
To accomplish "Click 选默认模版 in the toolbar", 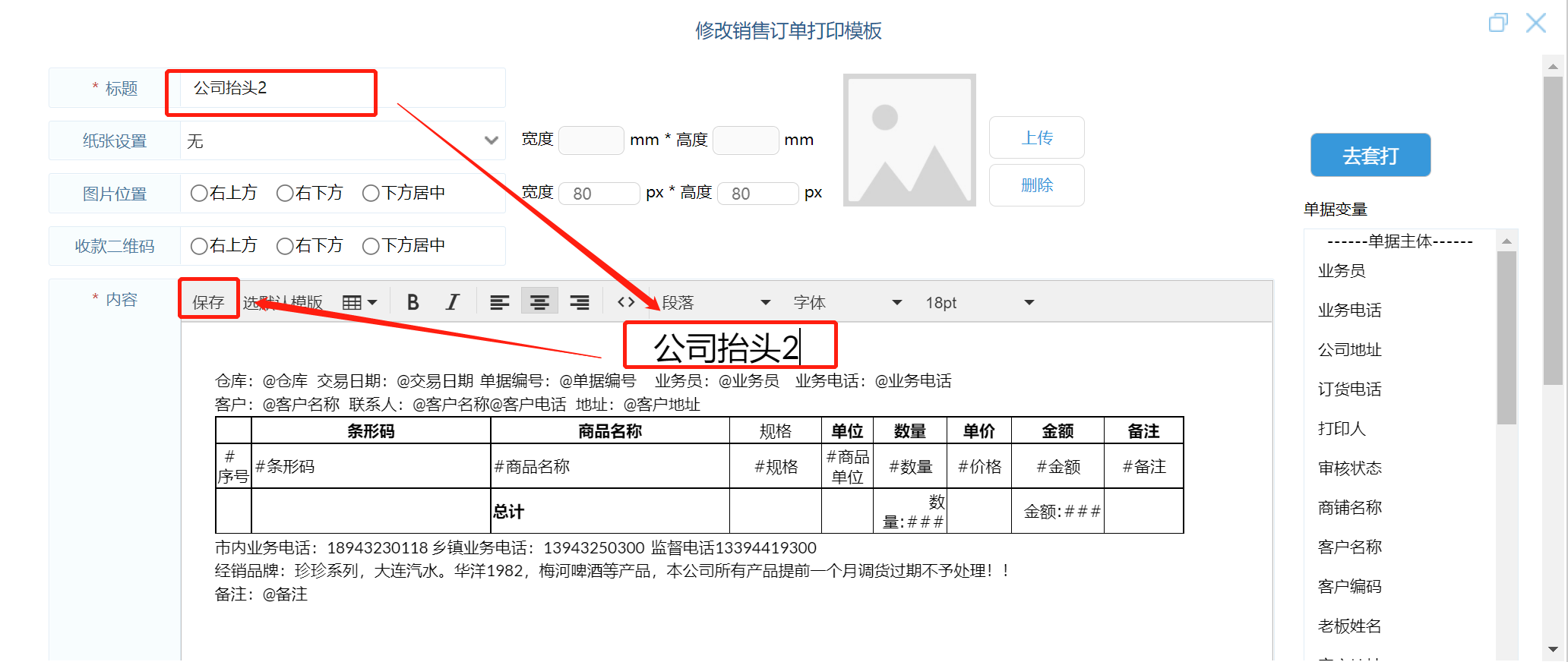I will click(x=283, y=302).
